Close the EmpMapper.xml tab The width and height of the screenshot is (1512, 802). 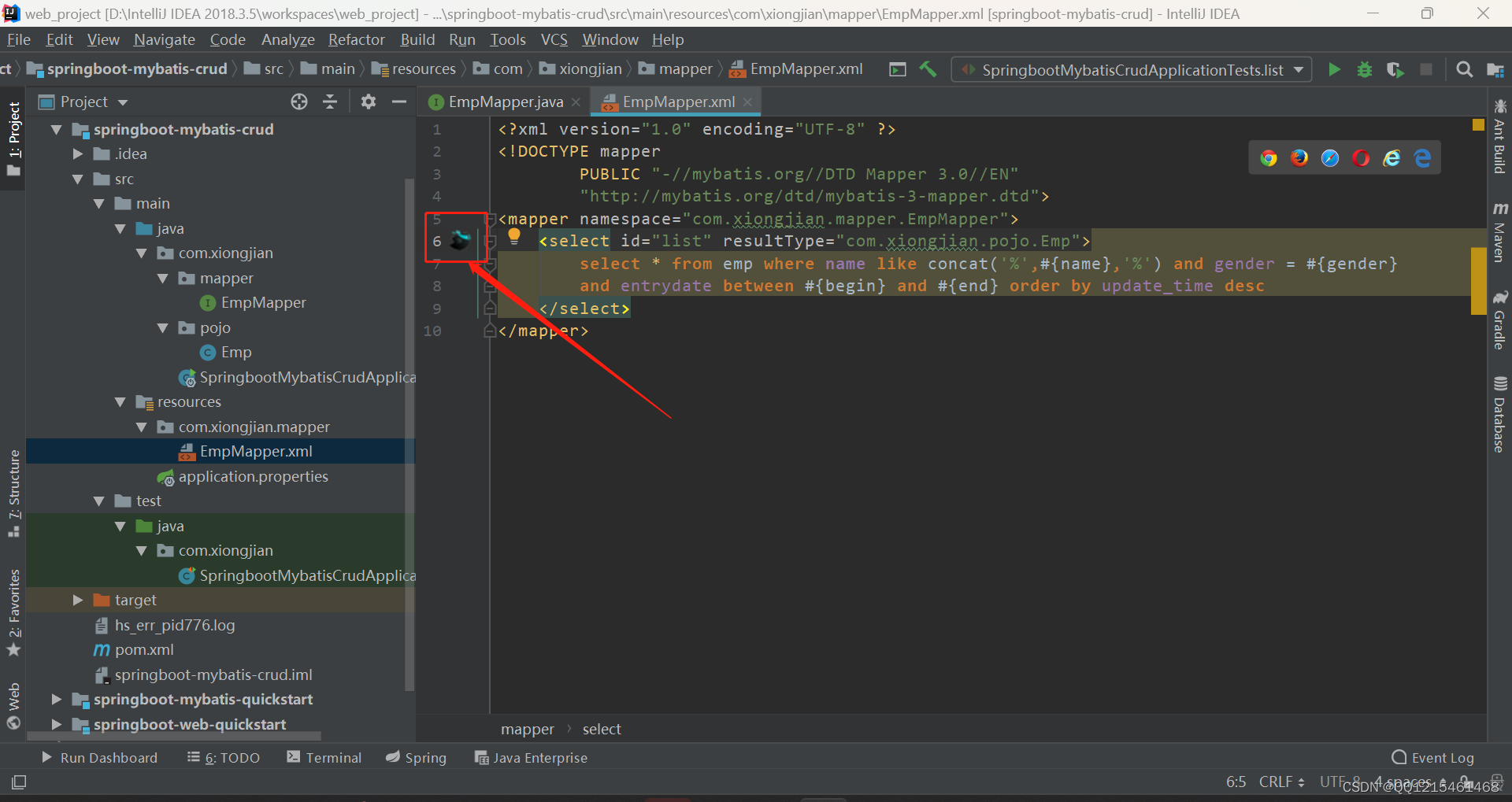click(x=747, y=102)
